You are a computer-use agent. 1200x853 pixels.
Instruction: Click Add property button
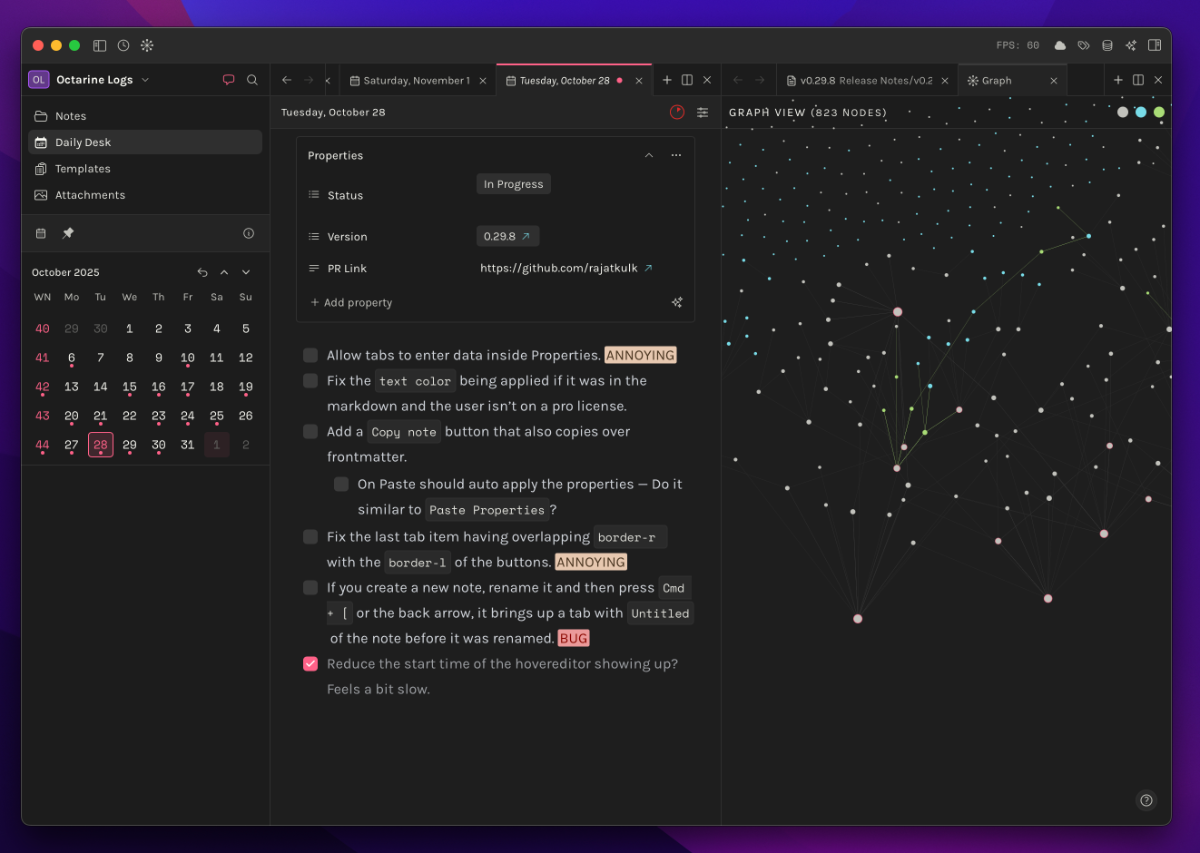pyautogui.click(x=351, y=302)
